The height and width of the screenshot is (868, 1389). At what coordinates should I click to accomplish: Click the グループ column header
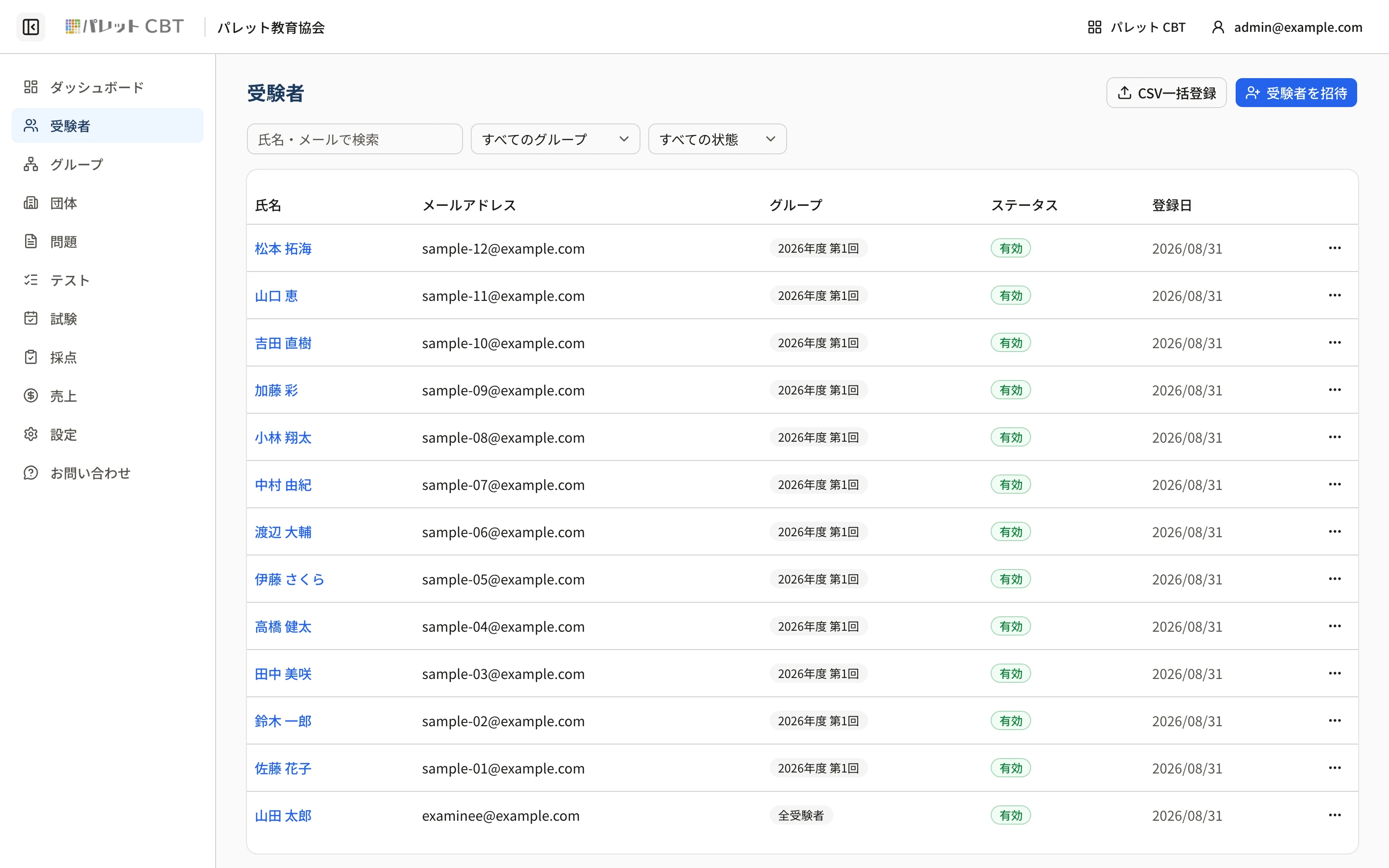(796, 205)
